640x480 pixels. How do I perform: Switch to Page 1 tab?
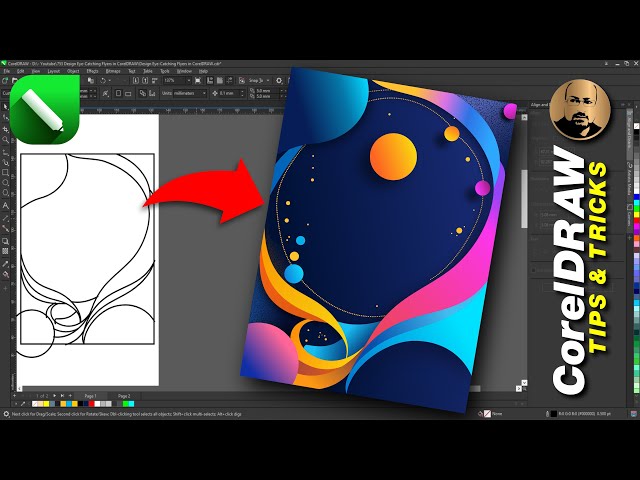point(90,396)
